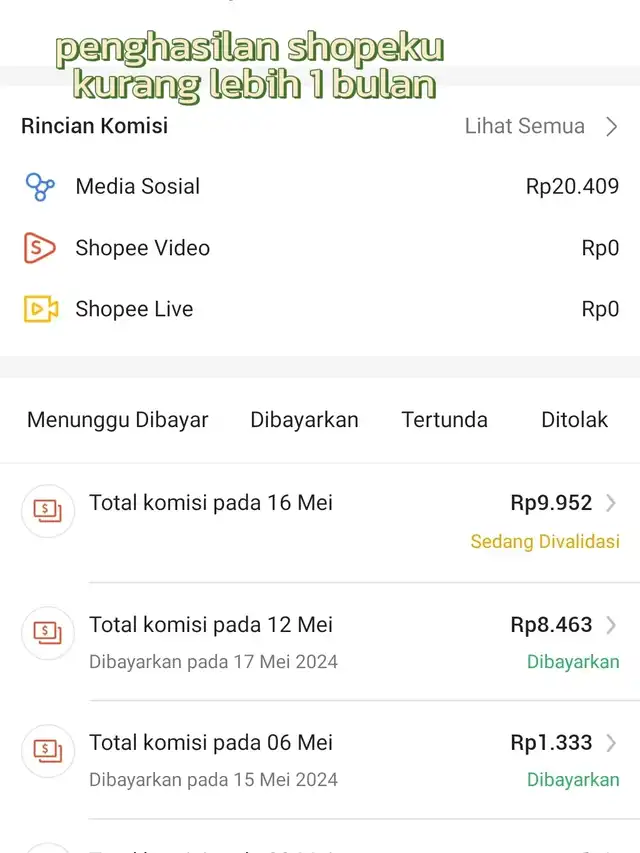Image resolution: width=640 pixels, height=853 pixels.
Task: Switch to the Dibayarkan tab
Action: coord(304,420)
